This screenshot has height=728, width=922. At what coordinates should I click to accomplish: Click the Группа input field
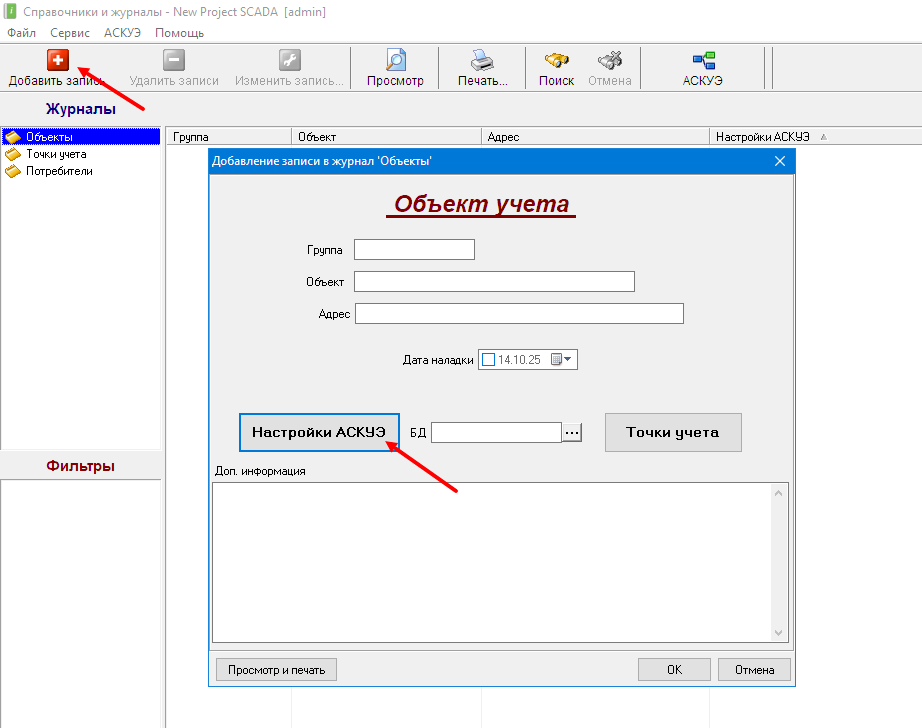point(414,250)
